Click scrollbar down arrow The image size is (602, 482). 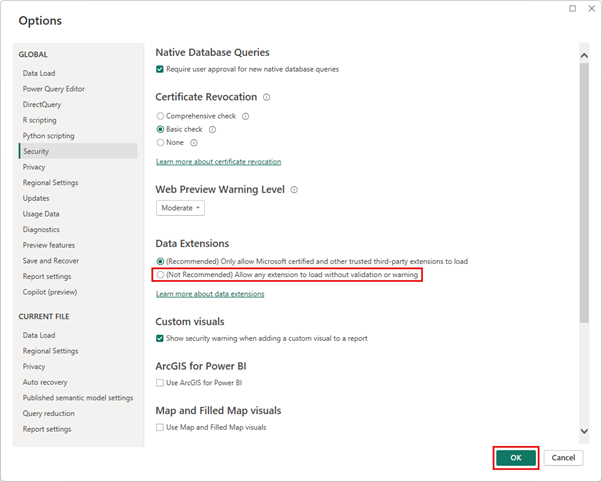coord(584,431)
